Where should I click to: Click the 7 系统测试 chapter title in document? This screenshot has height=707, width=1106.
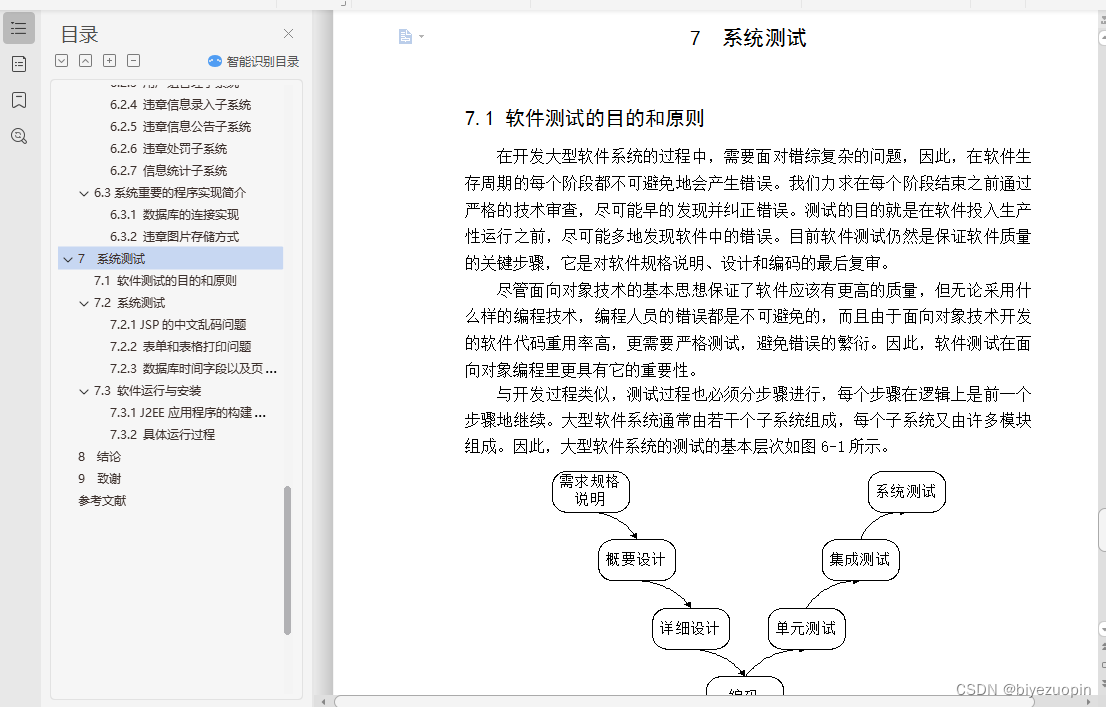tap(748, 38)
